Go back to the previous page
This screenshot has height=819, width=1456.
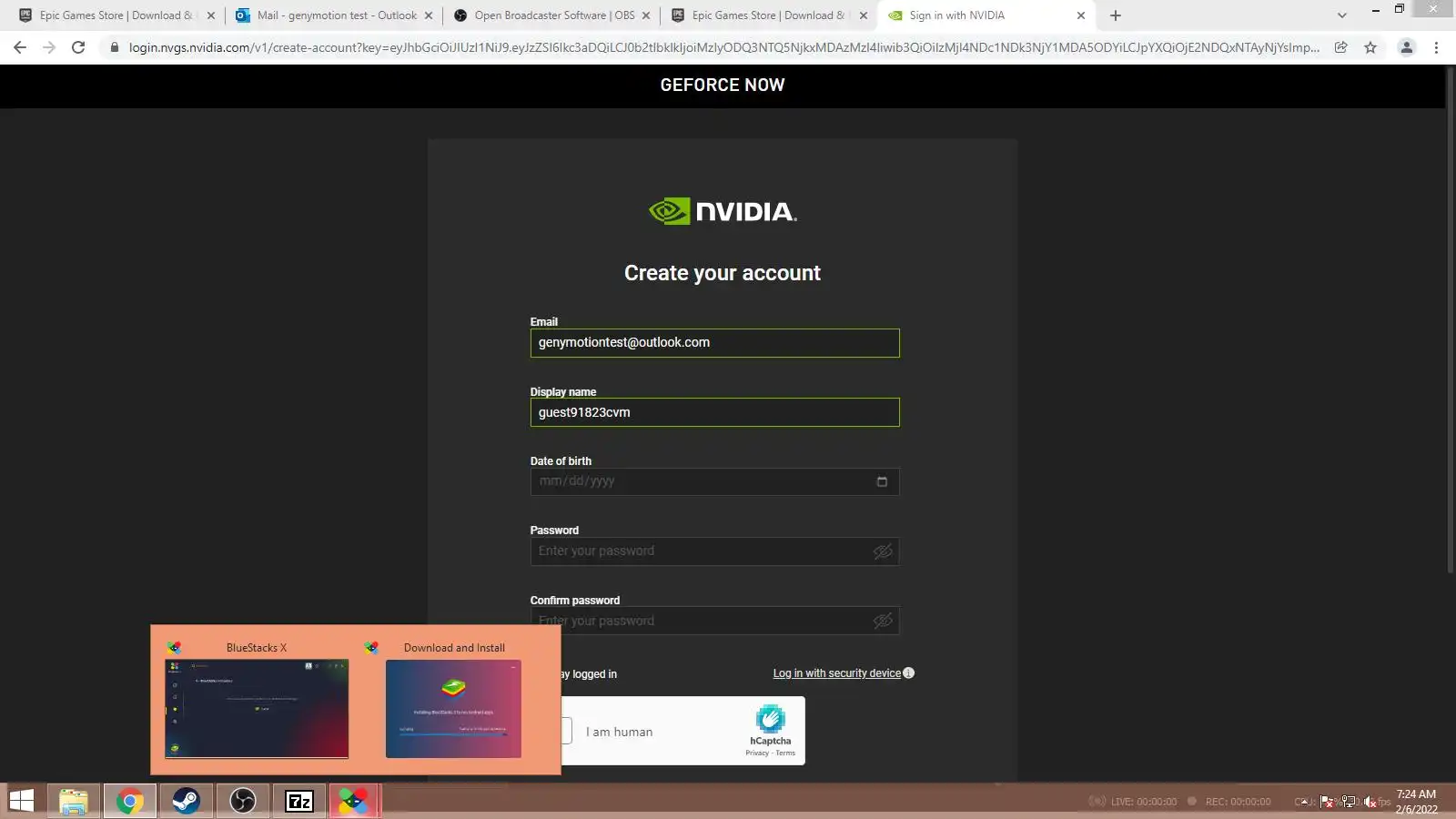click(20, 47)
